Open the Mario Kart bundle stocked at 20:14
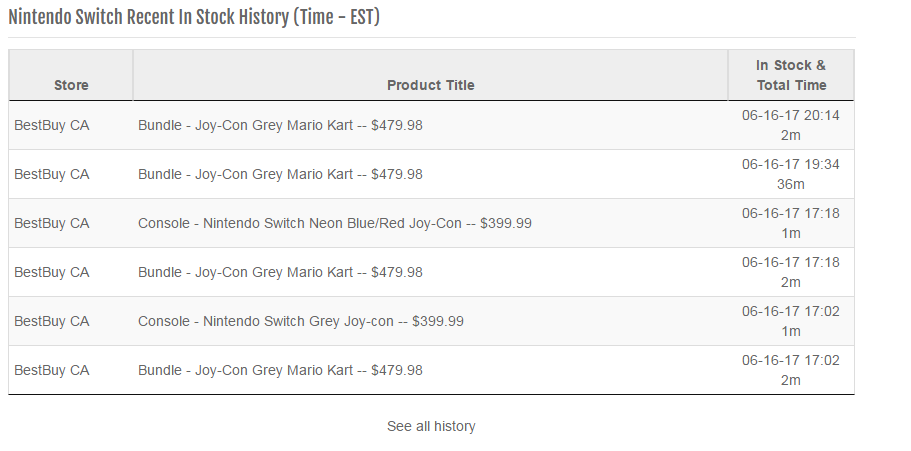The height and width of the screenshot is (451, 911). coord(280,126)
